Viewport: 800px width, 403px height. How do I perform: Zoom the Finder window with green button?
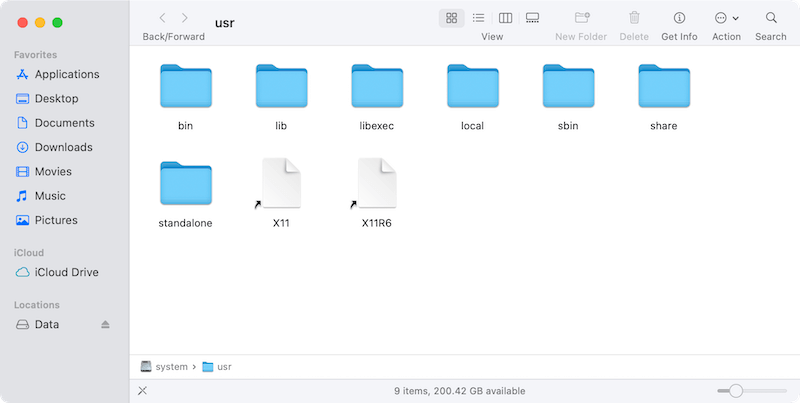pyautogui.click(x=58, y=22)
